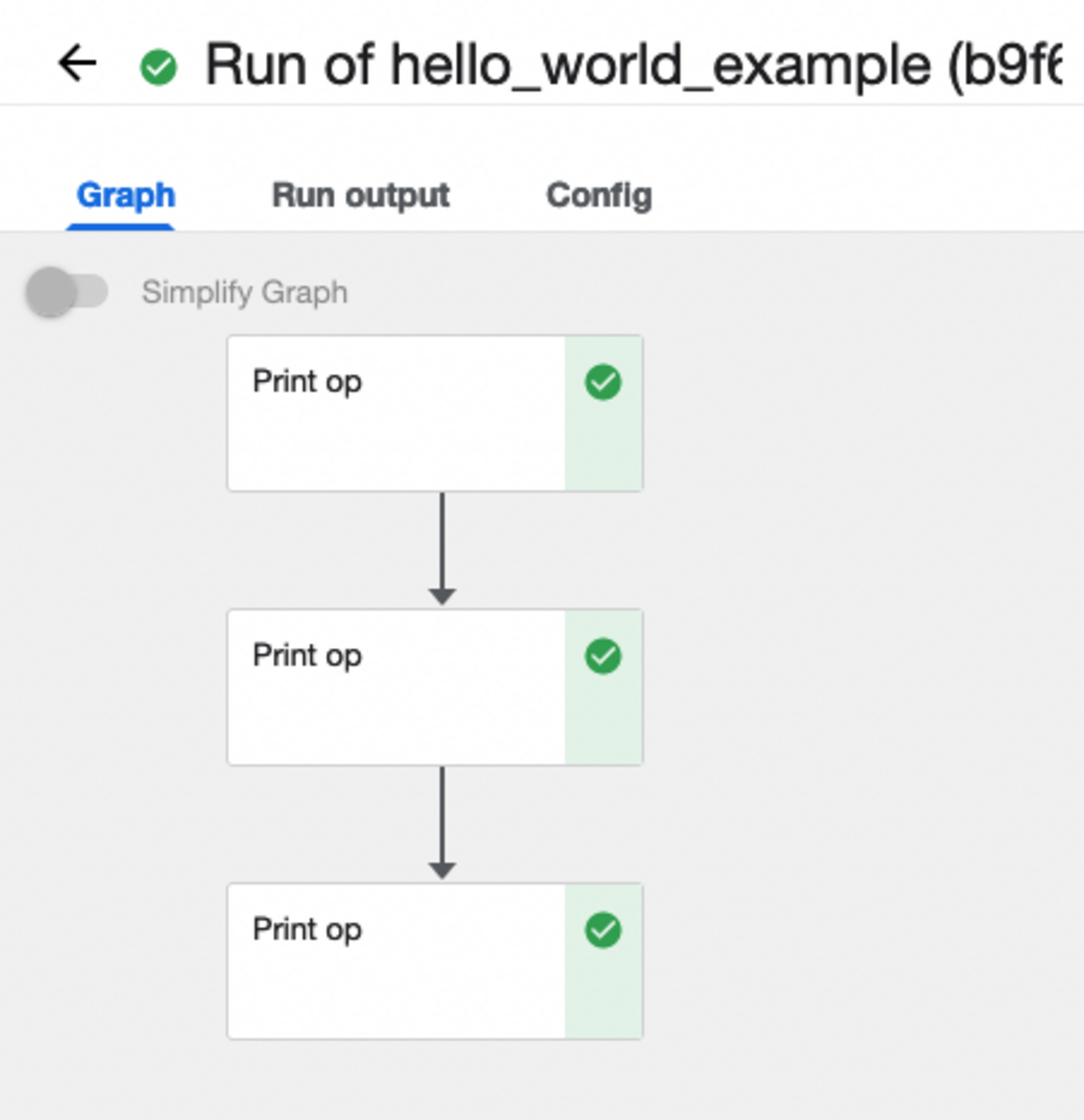Click the hello_world_example name in run title
This screenshot has height=1120, width=1084.
pyautogui.click(x=660, y=65)
